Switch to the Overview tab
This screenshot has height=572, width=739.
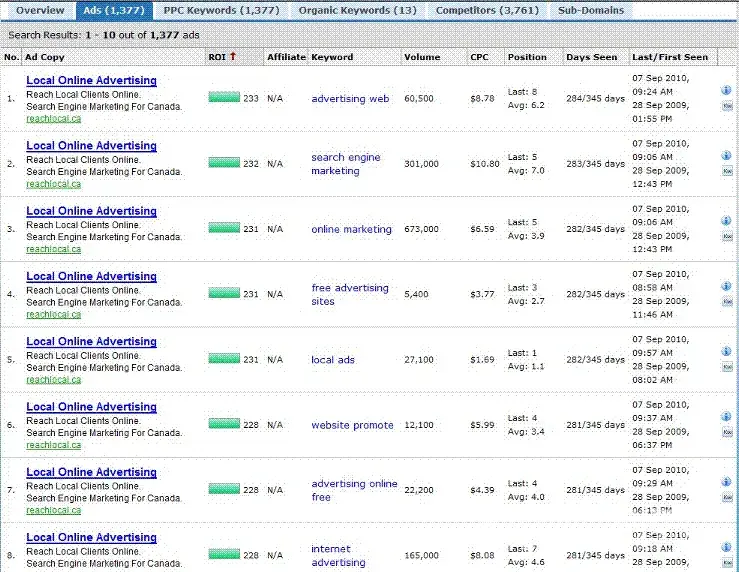click(x=40, y=10)
